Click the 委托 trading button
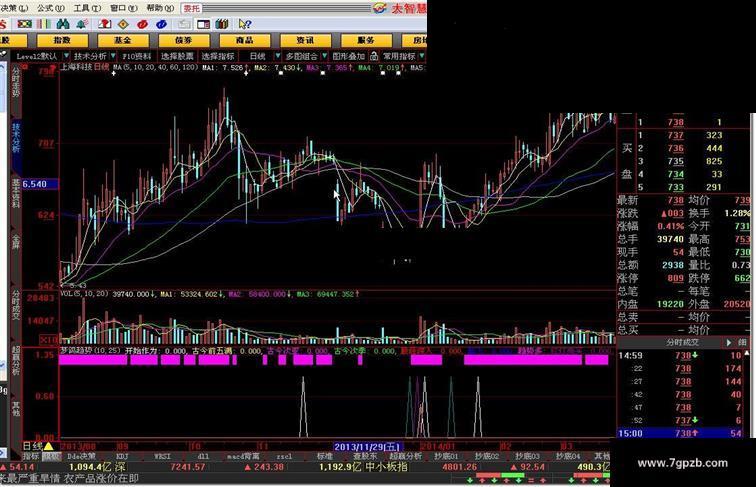 coord(191,8)
